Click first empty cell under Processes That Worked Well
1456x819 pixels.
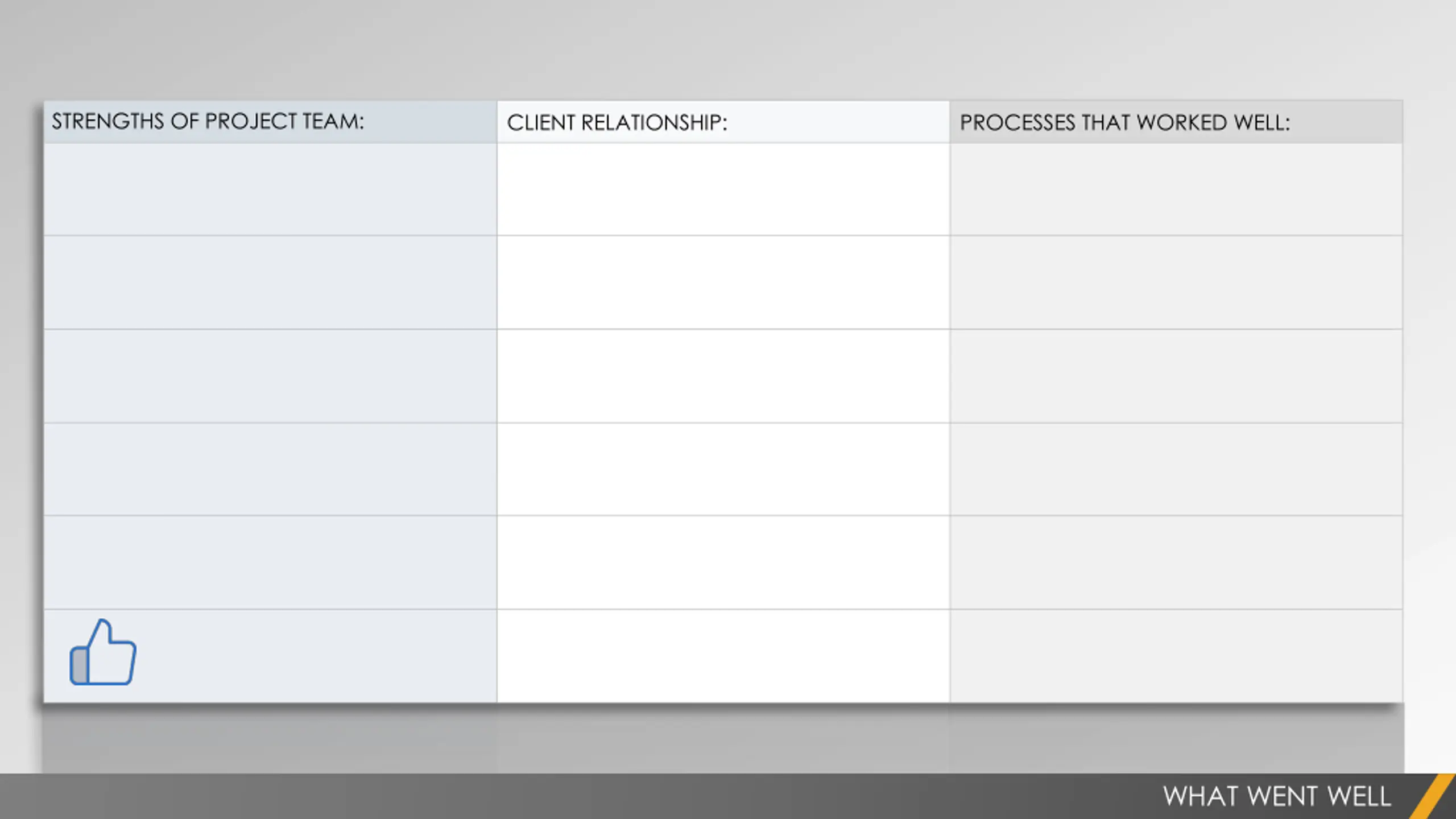click(x=1176, y=189)
